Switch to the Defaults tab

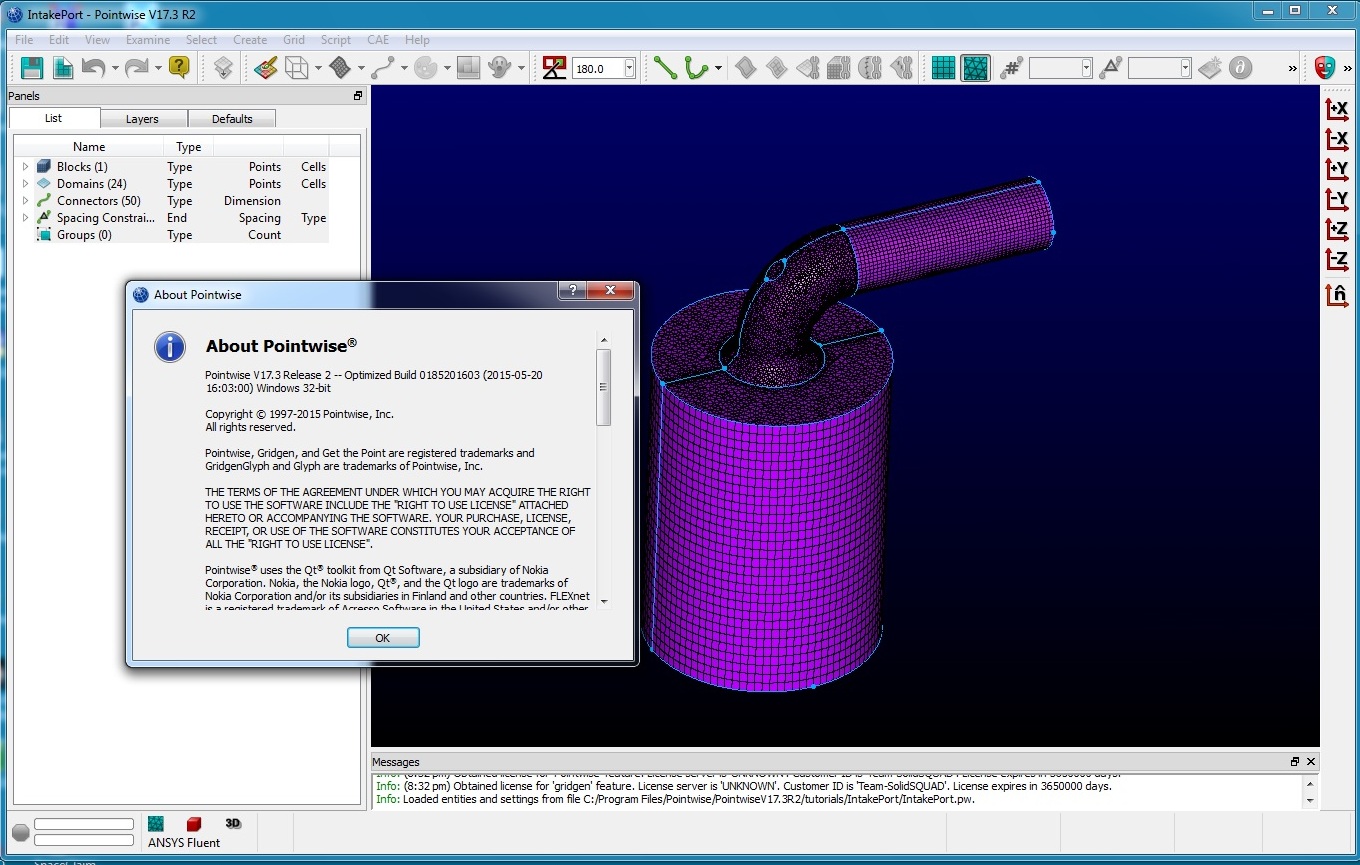(x=232, y=119)
